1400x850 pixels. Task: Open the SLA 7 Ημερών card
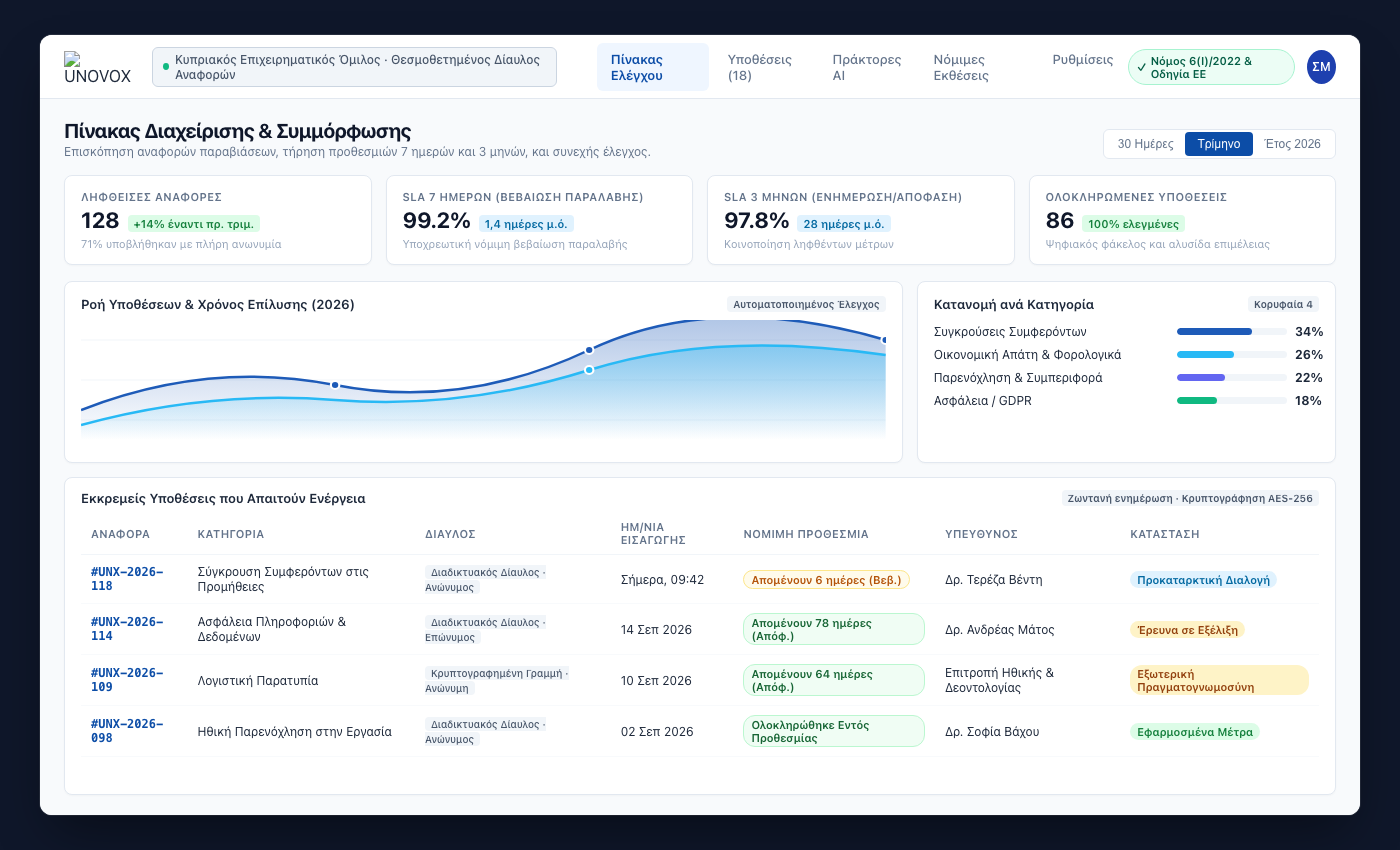tap(539, 220)
